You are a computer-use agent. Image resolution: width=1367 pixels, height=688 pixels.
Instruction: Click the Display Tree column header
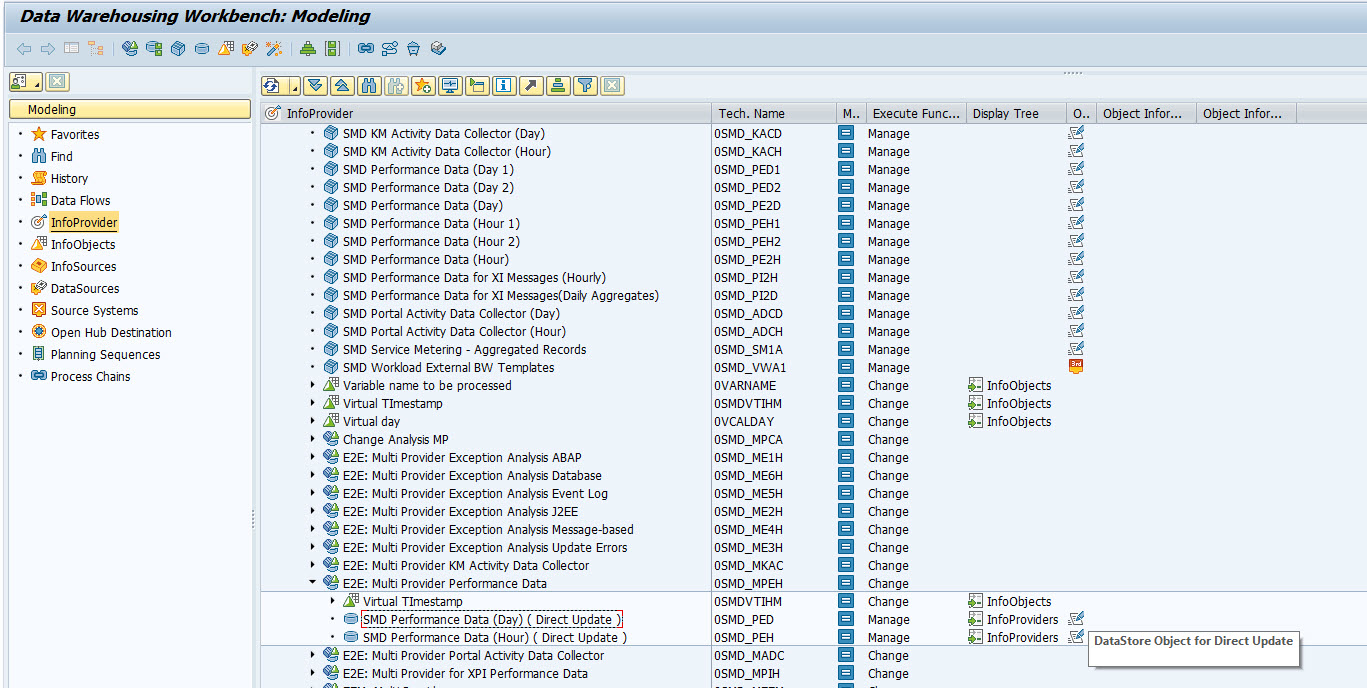1016,113
